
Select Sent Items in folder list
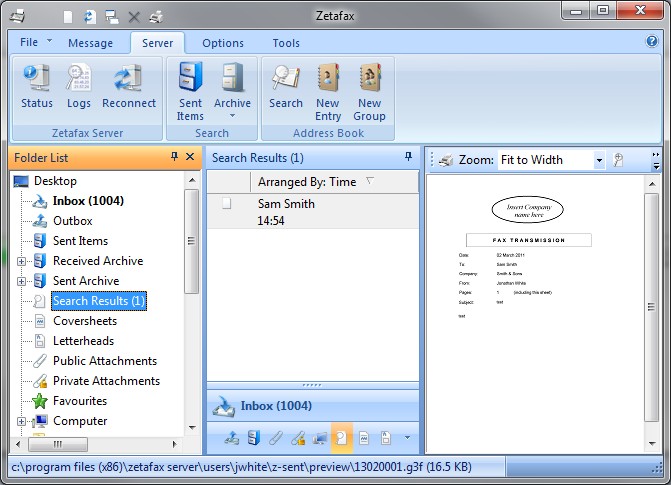(80, 241)
